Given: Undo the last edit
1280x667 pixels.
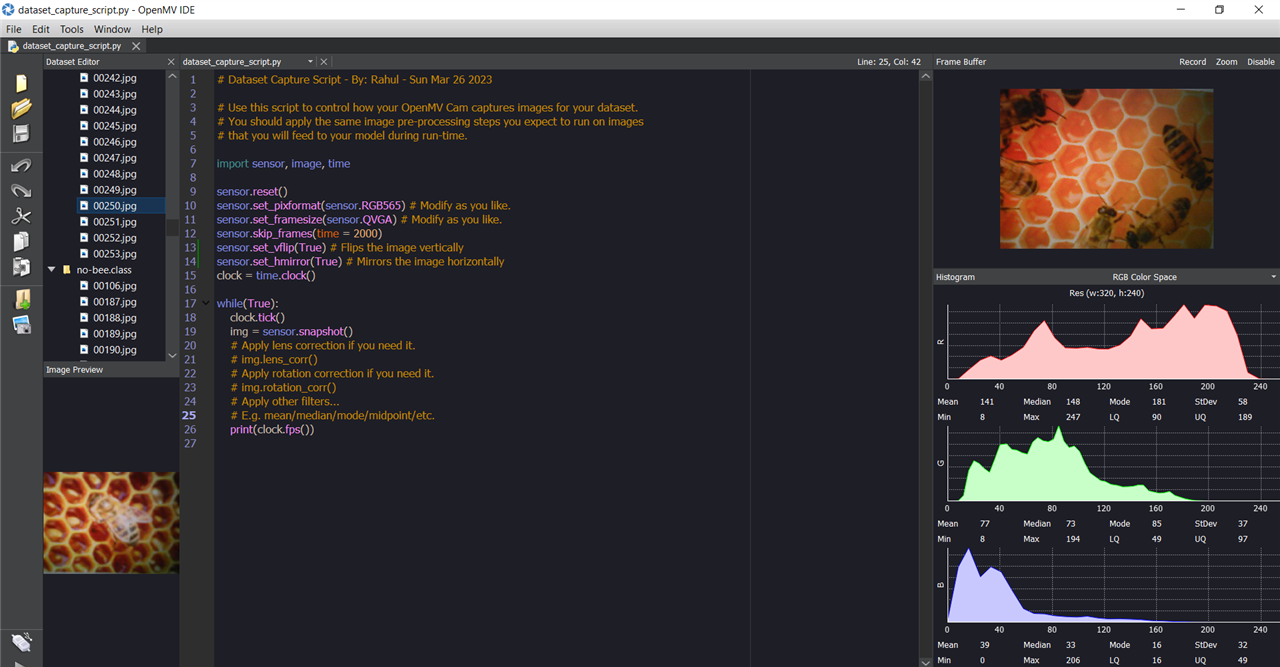Looking at the screenshot, I should coord(21,165).
